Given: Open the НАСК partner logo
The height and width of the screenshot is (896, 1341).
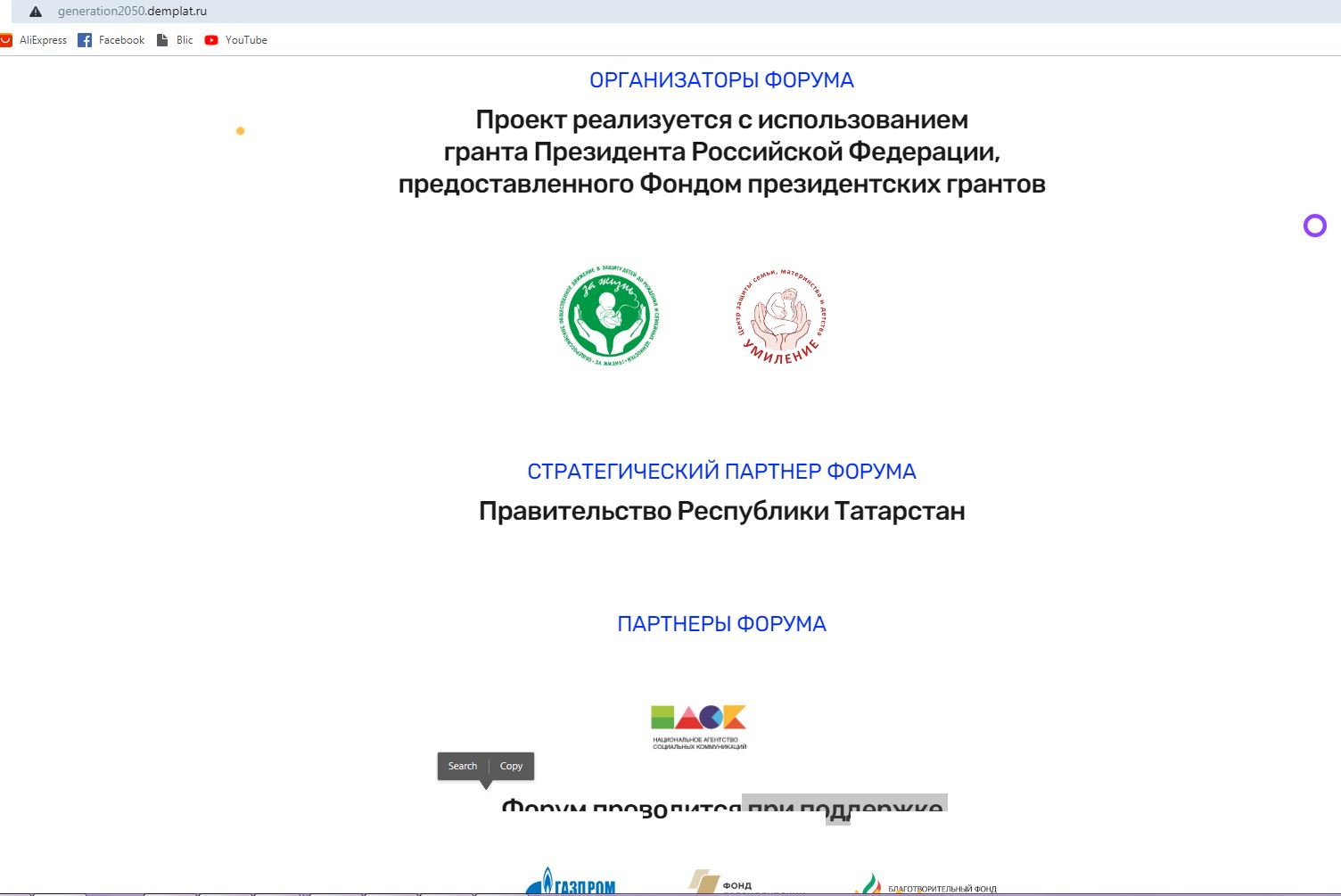Looking at the screenshot, I should (698, 727).
